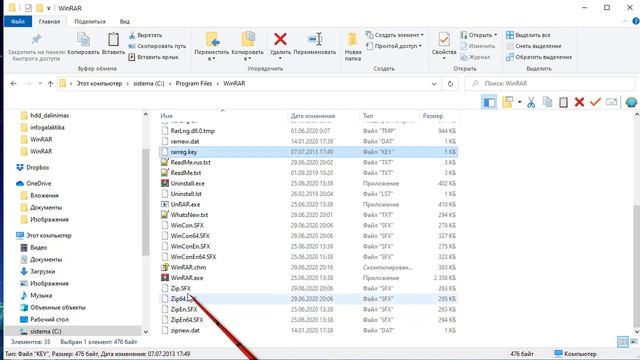Click Обратить выделение button
Viewport: 640px width, 360px height.
coord(539,57)
